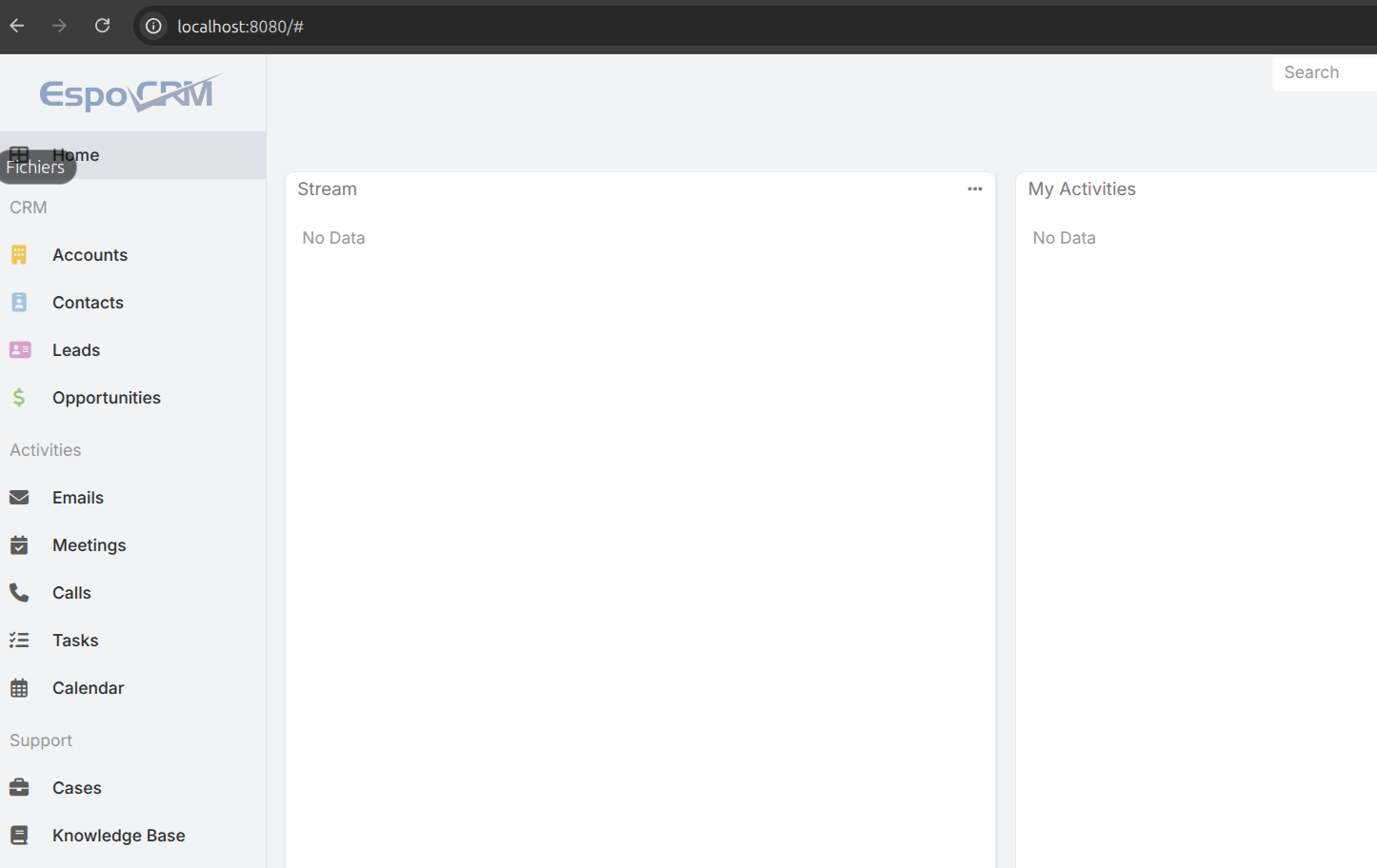Click the Calendar grid icon
The image size is (1377, 868).
click(x=19, y=688)
